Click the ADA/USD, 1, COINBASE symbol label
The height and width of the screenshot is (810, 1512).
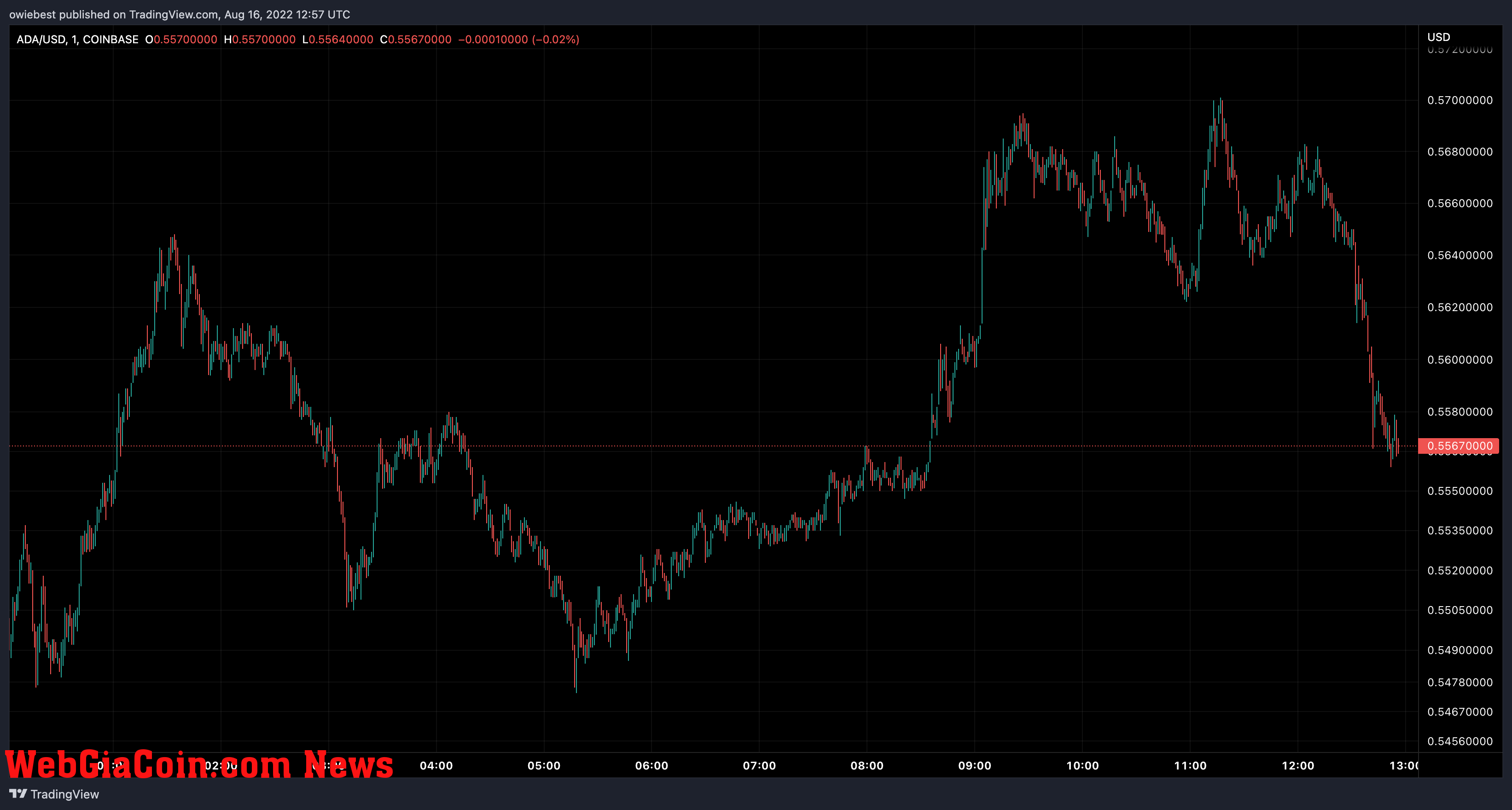pyautogui.click(x=77, y=39)
